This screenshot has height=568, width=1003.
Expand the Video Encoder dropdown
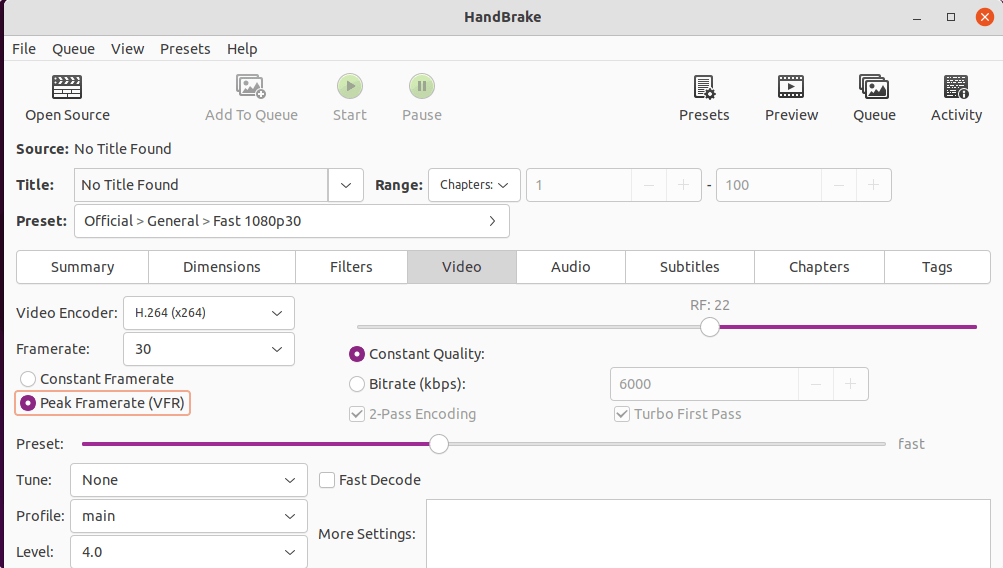(209, 313)
